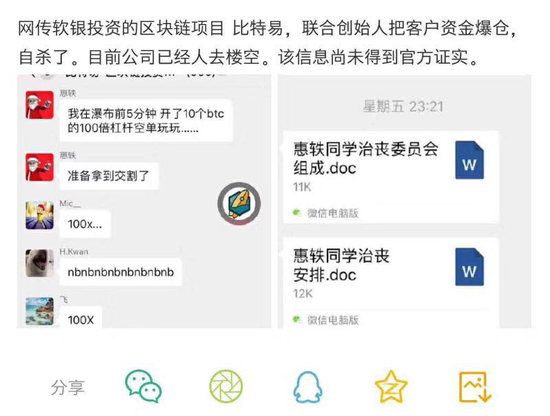The height and width of the screenshot is (416, 550).
Task: Share to WeChat Moments aperture icon
Action: [x=226, y=386]
